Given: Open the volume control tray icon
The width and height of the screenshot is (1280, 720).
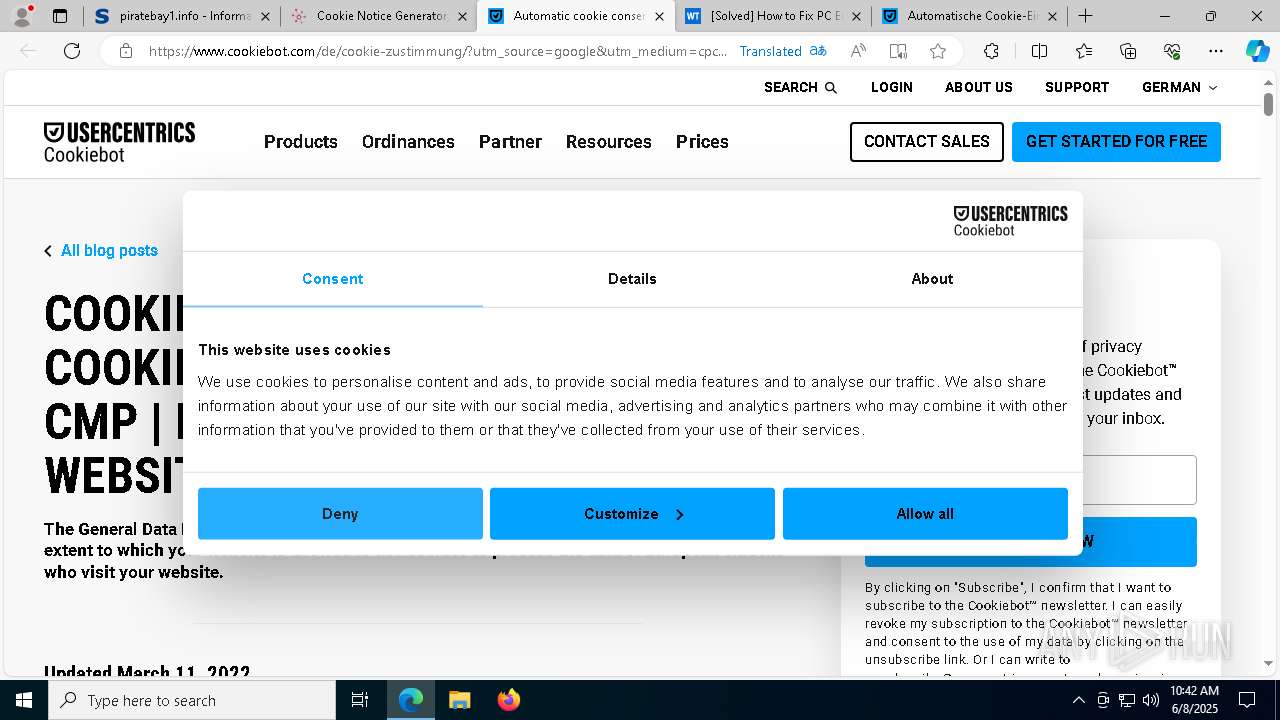Looking at the screenshot, I should click(x=1150, y=700).
